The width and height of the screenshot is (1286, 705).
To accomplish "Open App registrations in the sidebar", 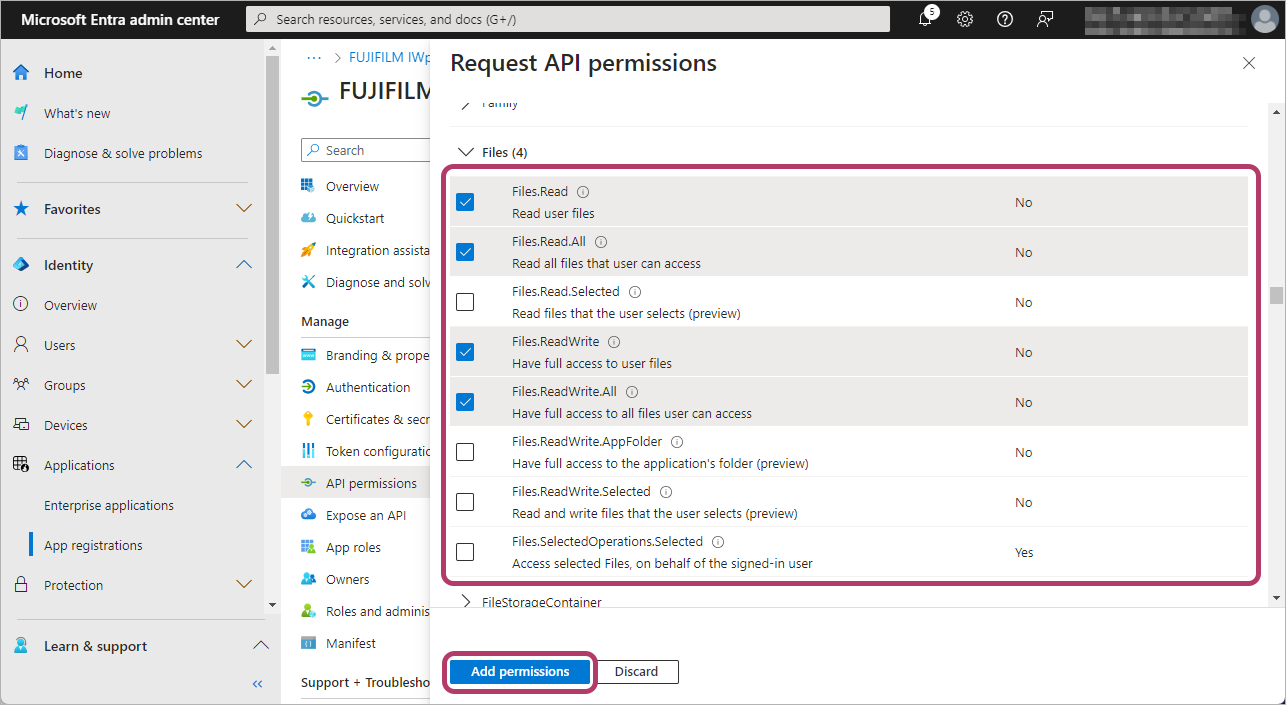I will 93,545.
